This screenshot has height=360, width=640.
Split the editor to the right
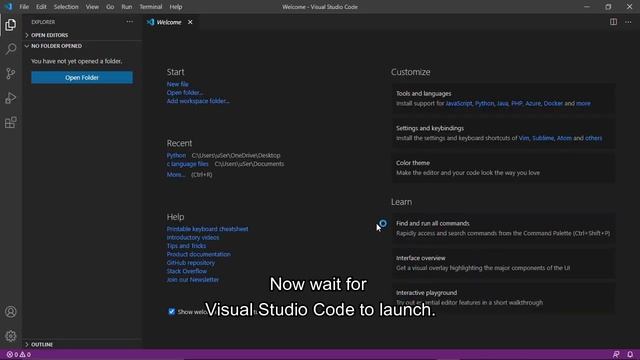(613, 22)
